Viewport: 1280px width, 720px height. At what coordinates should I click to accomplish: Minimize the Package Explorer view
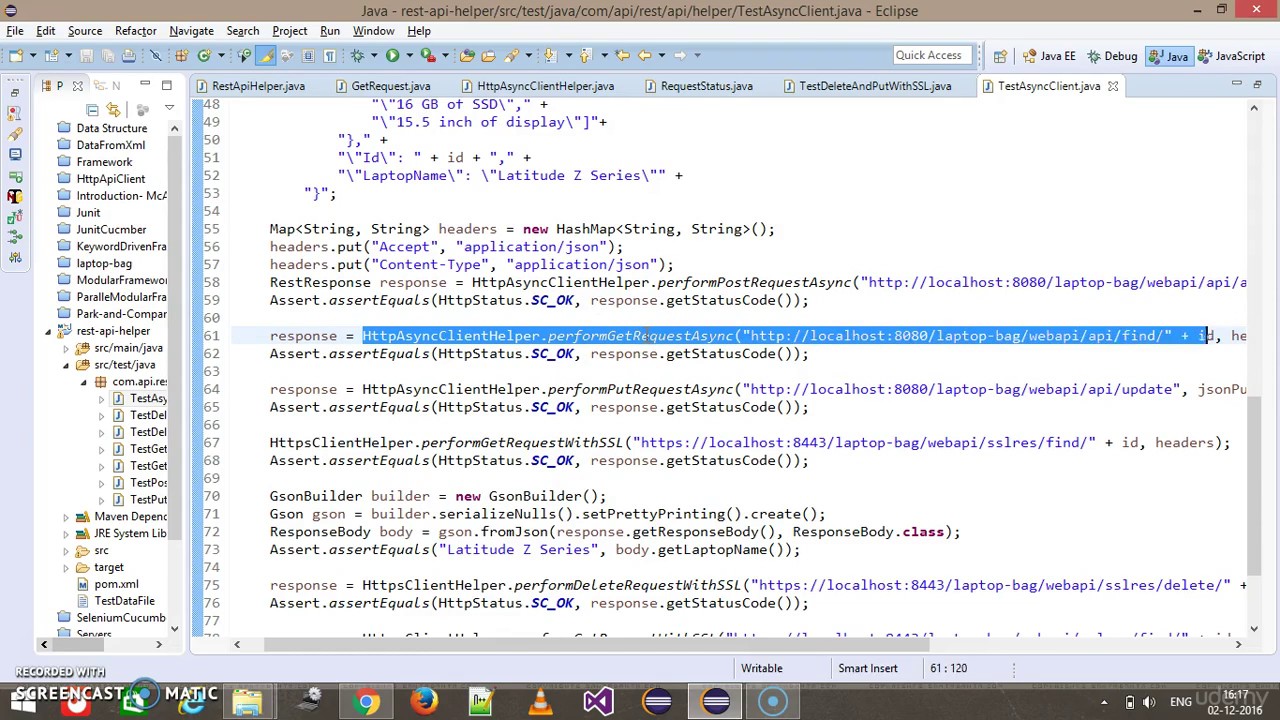tap(145, 83)
